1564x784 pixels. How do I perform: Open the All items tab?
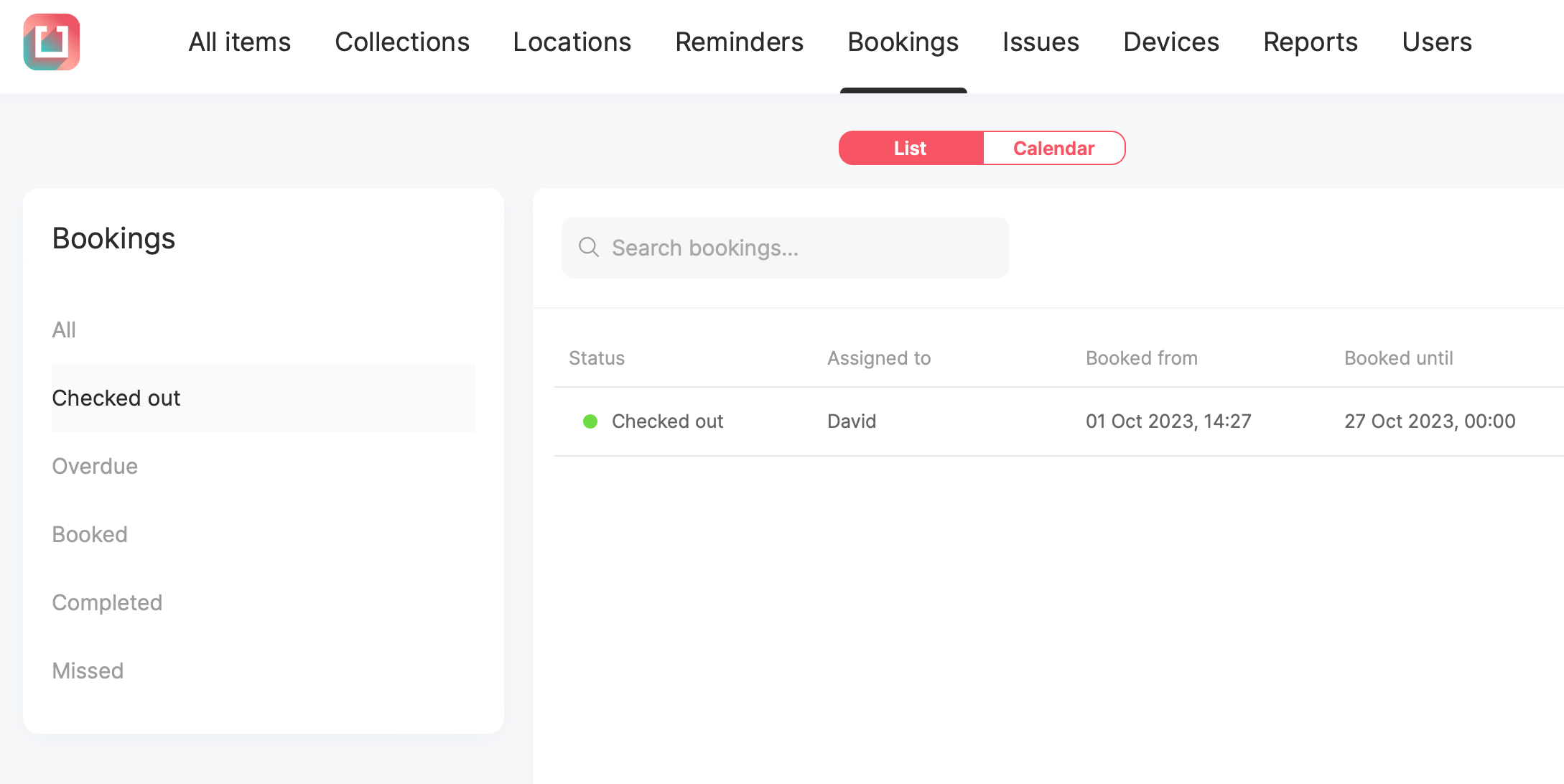click(240, 42)
